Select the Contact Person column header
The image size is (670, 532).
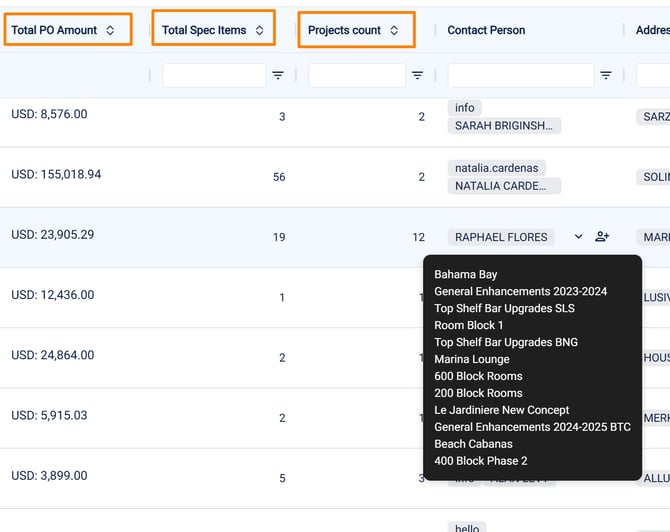click(486, 30)
